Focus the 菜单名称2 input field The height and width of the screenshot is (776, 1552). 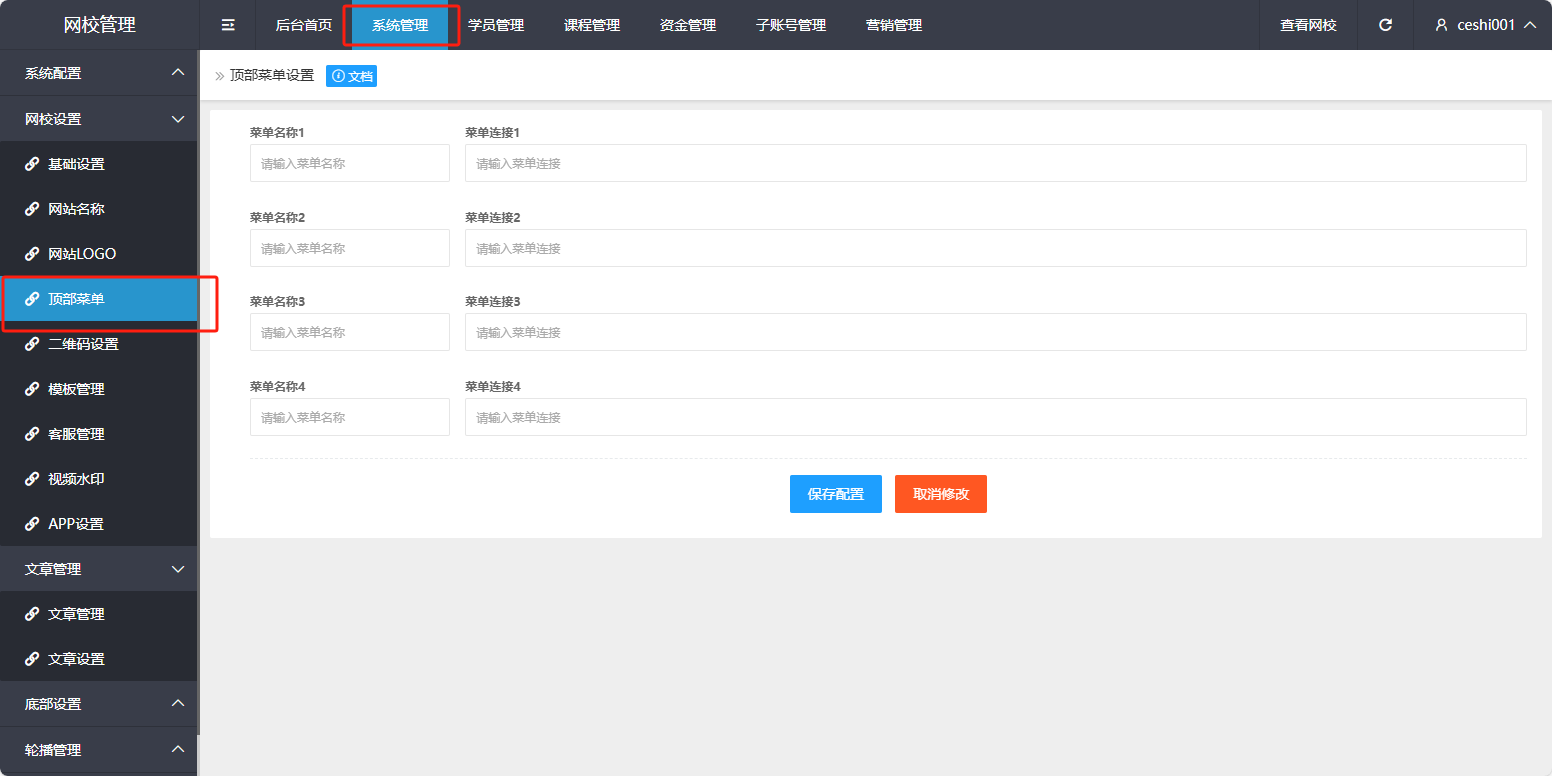350,248
